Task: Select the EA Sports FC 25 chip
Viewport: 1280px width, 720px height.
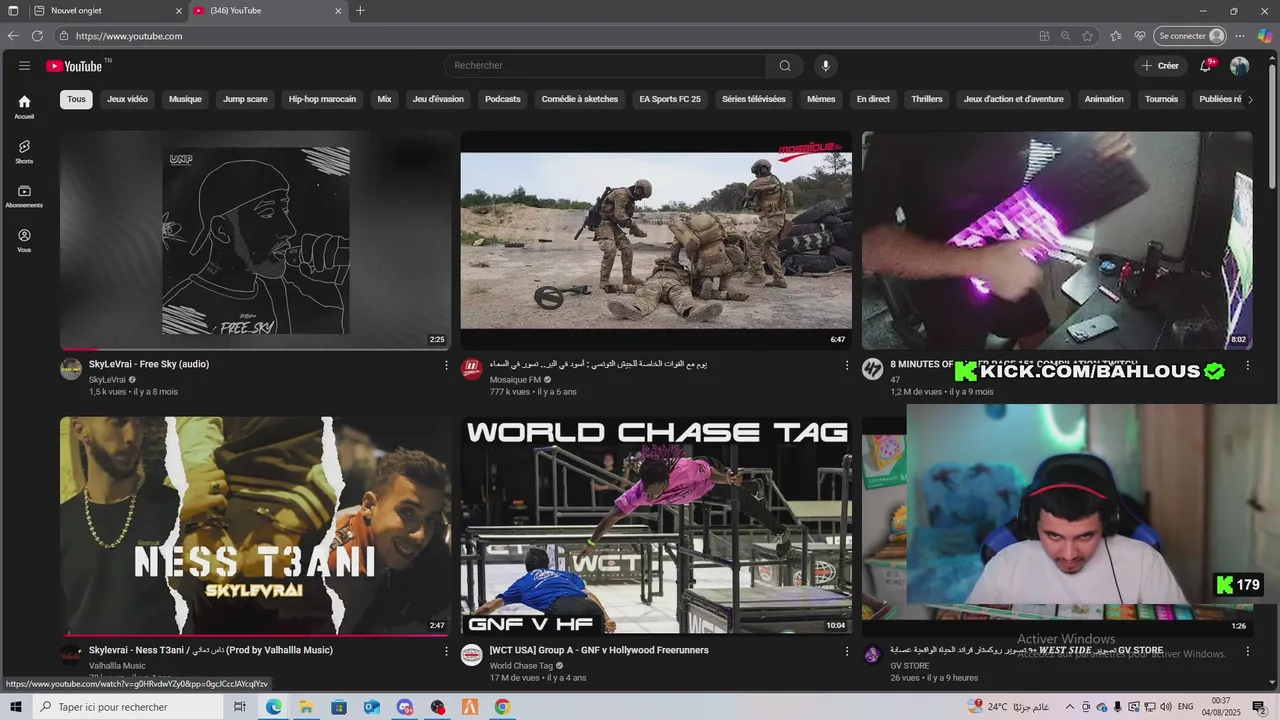Action: click(x=670, y=99)
